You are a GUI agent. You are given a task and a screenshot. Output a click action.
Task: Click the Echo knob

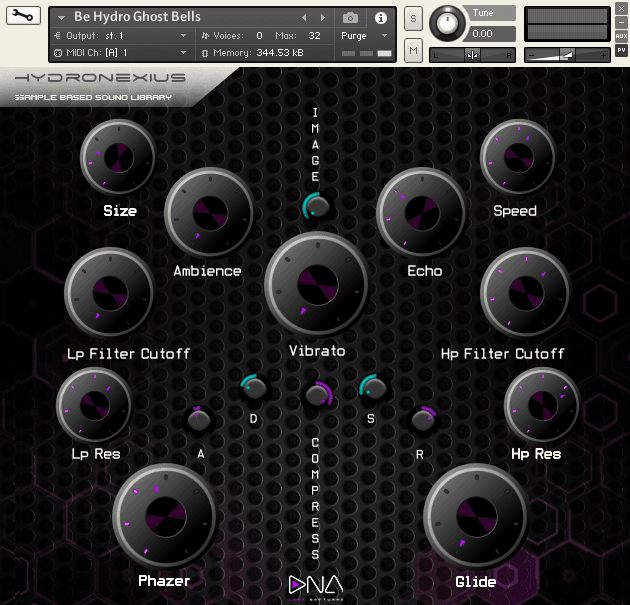pyautogui.click(x=421, y=213)
